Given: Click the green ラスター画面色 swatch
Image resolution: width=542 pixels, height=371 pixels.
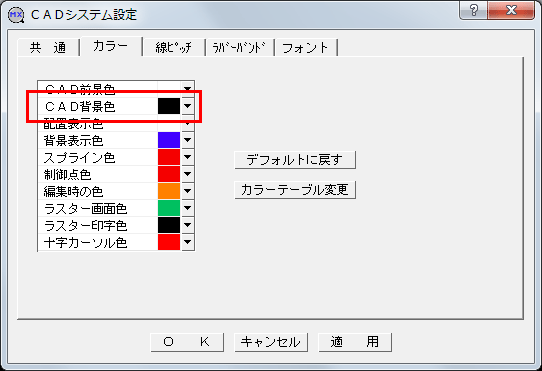Looking at the screenshot, I should pos(169,208).
